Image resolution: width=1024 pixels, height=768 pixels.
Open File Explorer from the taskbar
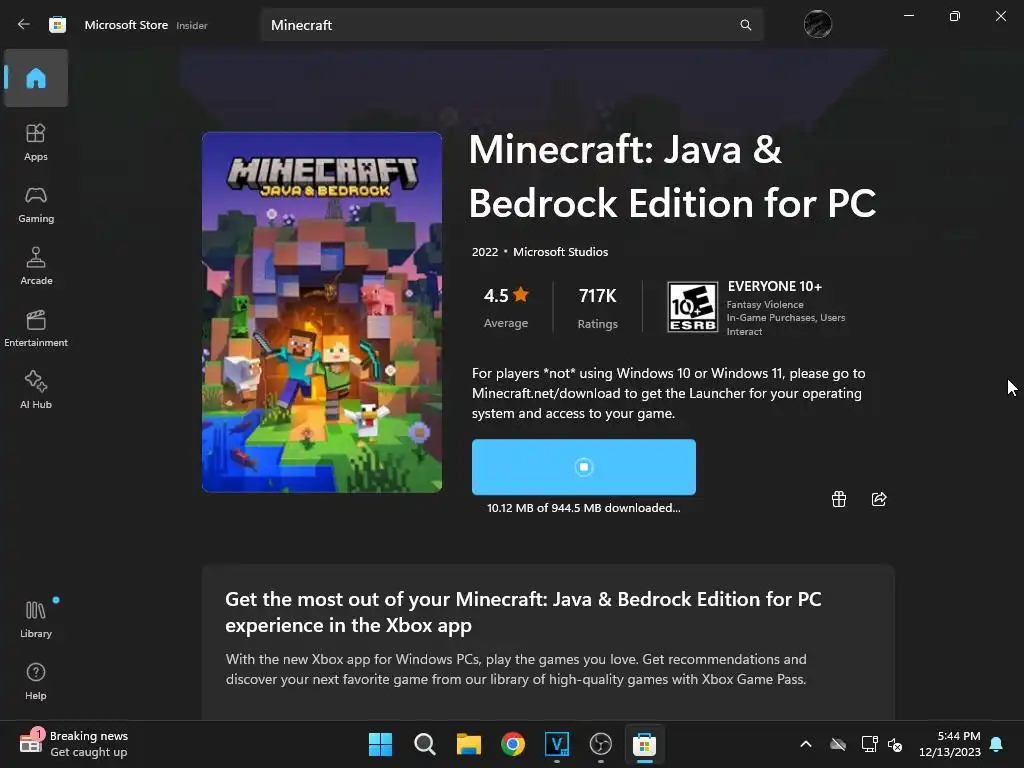469,744
